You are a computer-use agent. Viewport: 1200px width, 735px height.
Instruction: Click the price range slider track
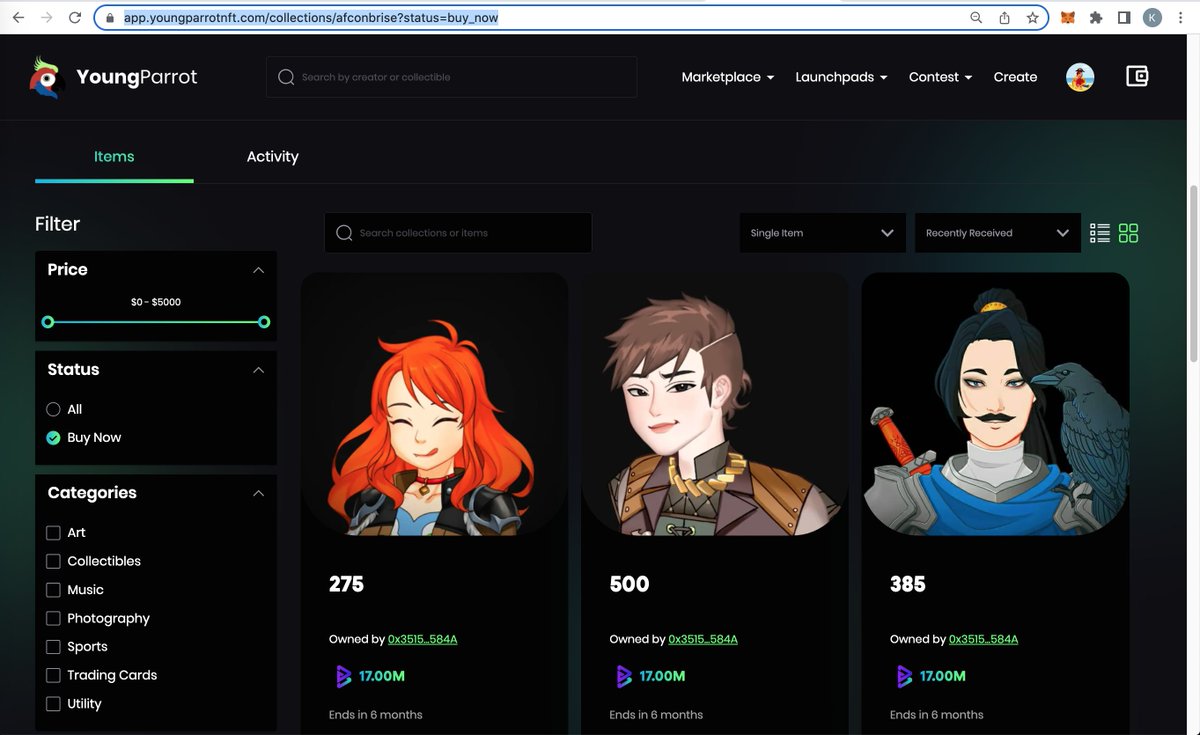(156, 322)
